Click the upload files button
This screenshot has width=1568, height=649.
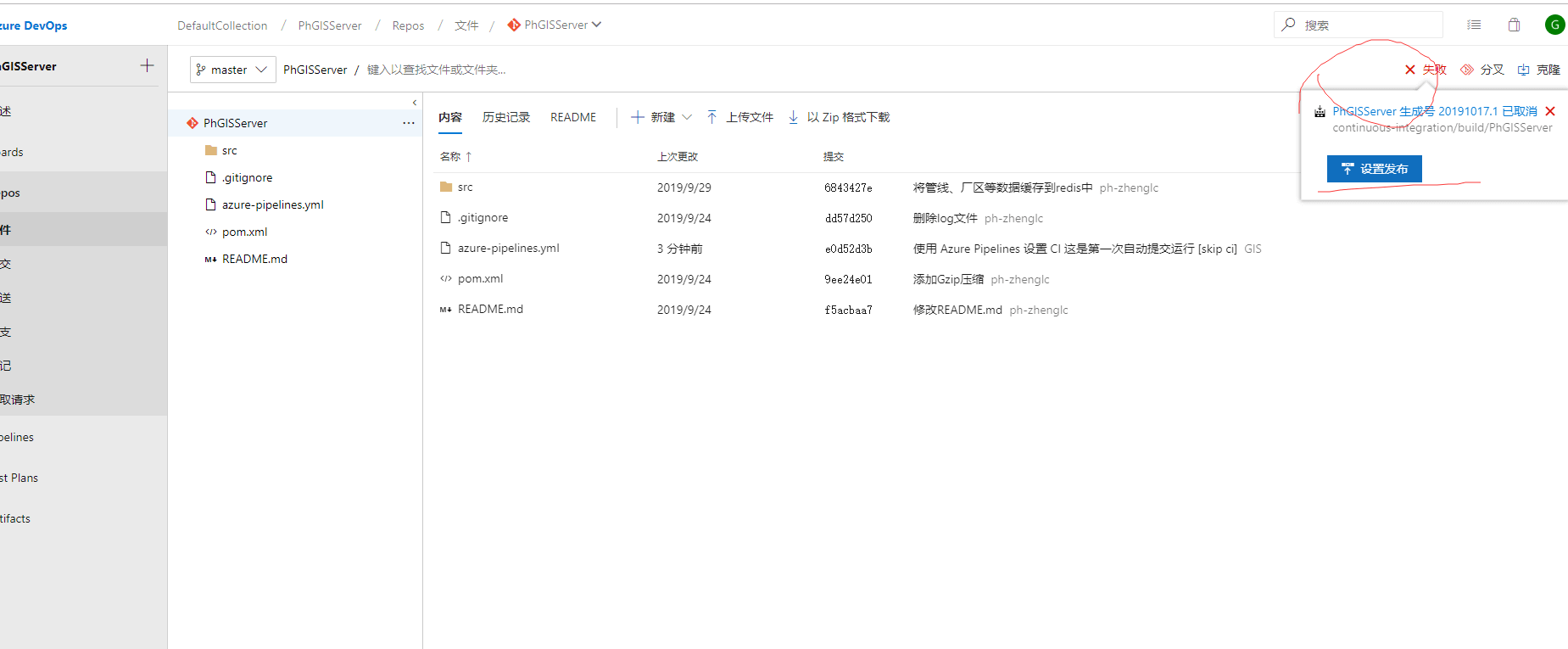pyautogui.click(x=739, y=117)
